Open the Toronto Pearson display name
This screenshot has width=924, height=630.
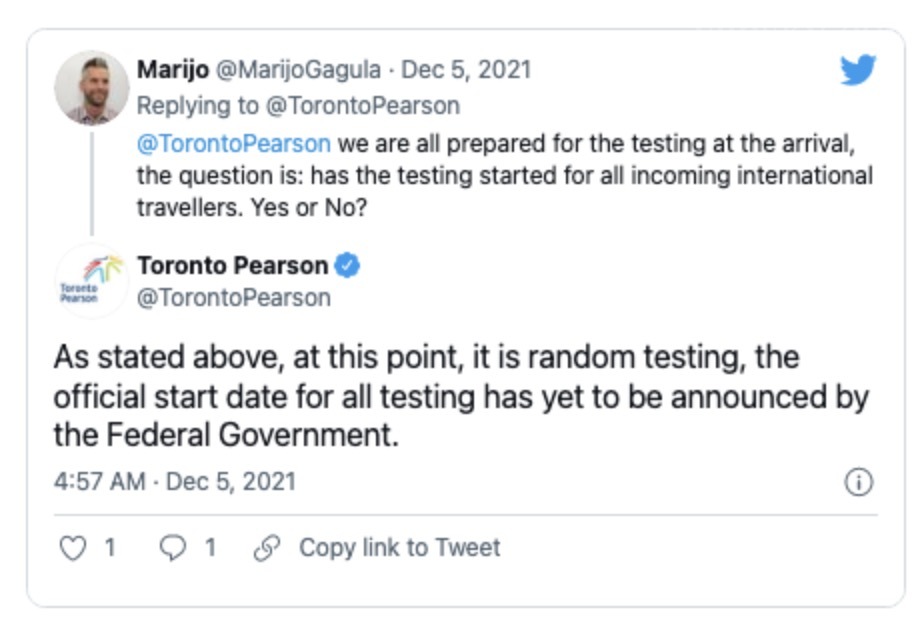coord(233,265)
